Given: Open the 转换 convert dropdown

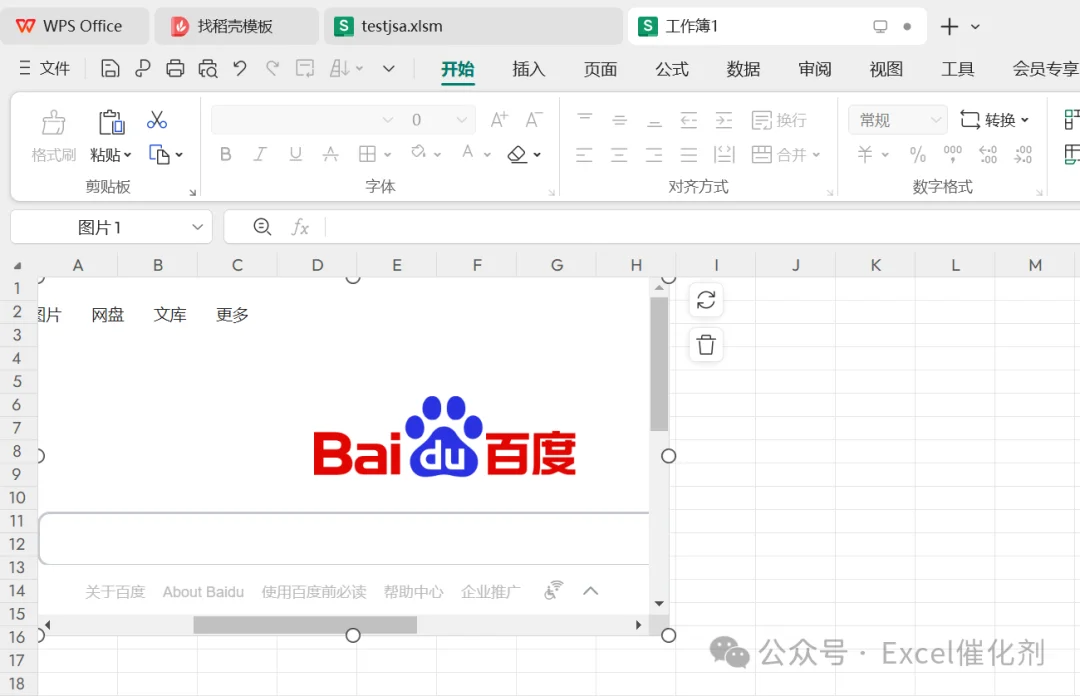Looking at the screenshot, I should (x=994, y=120).
